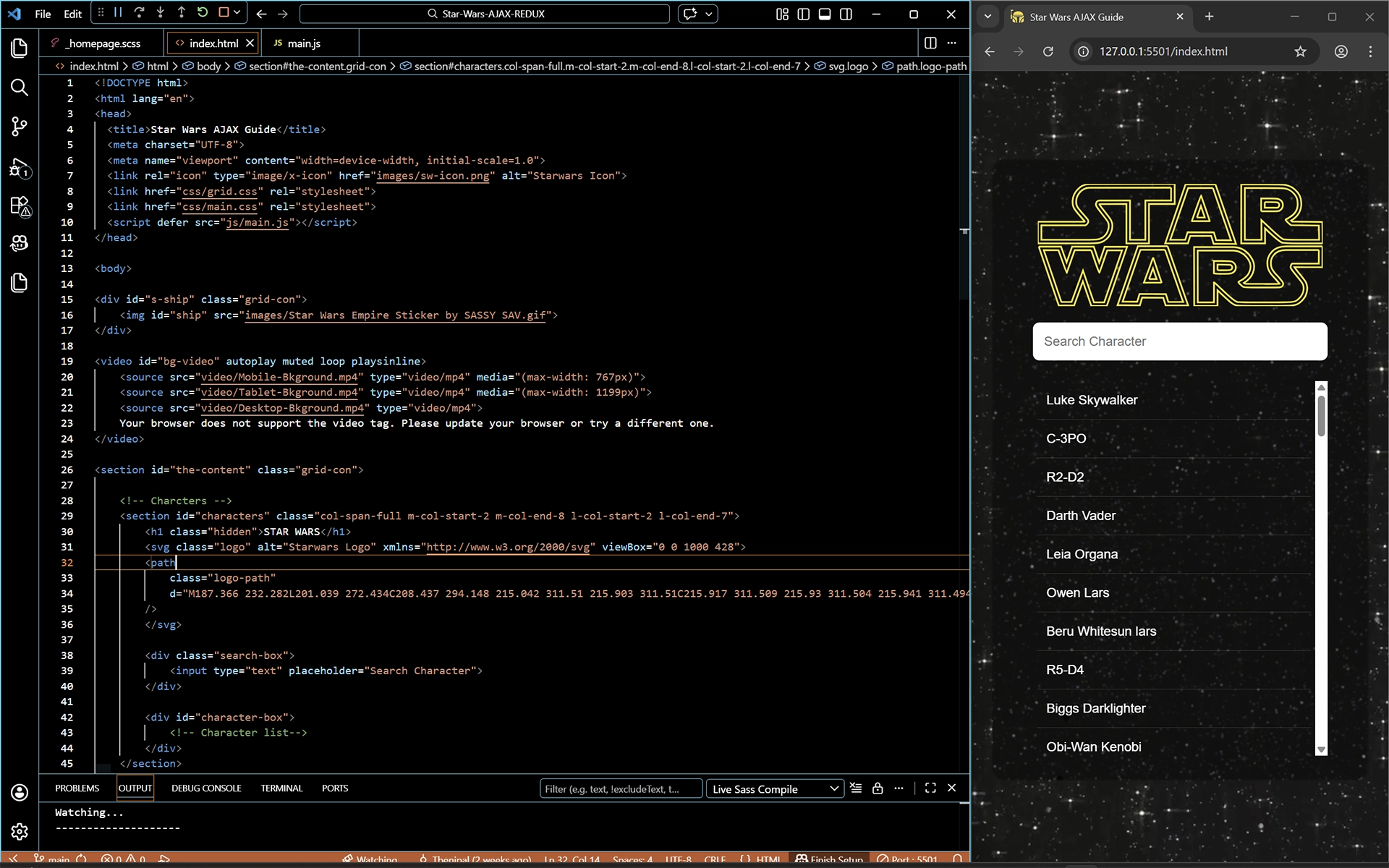Screen dimensions: 1389x868
Task: Click the clear output icon
Action: click(x=856, y=788)
